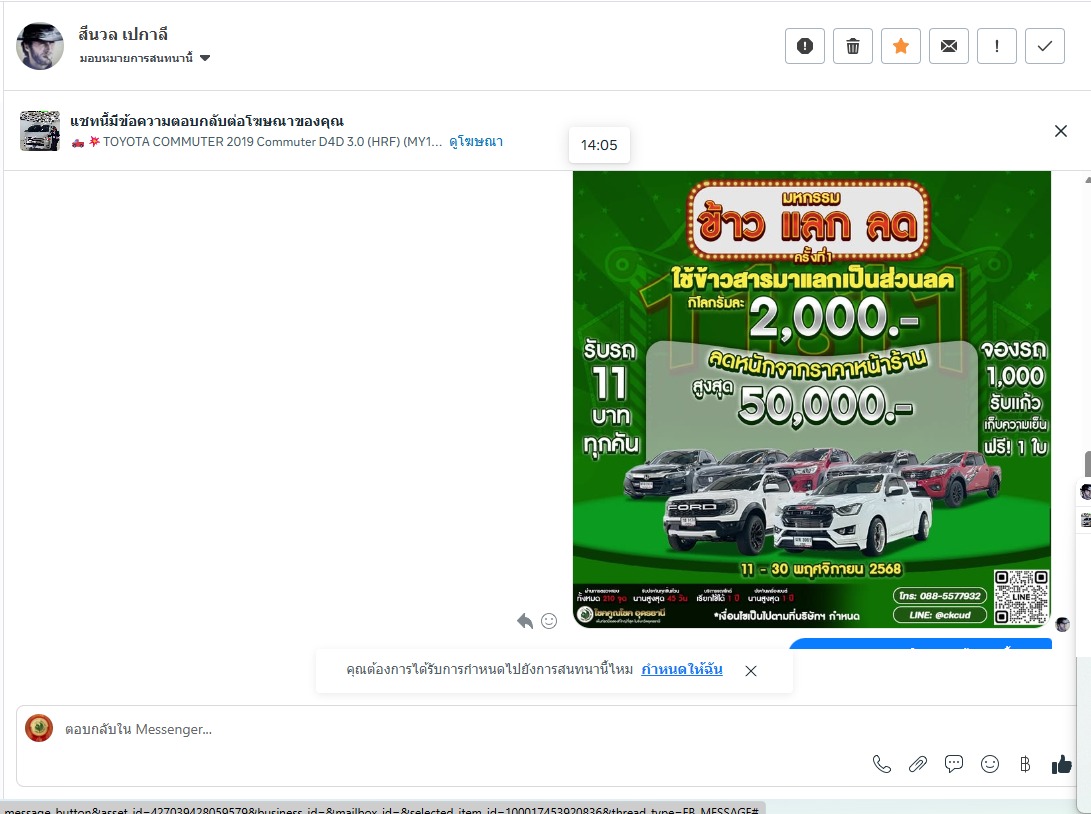Click the TOYOTA COMMUTER 2019 ad title text

pos(272,142)
